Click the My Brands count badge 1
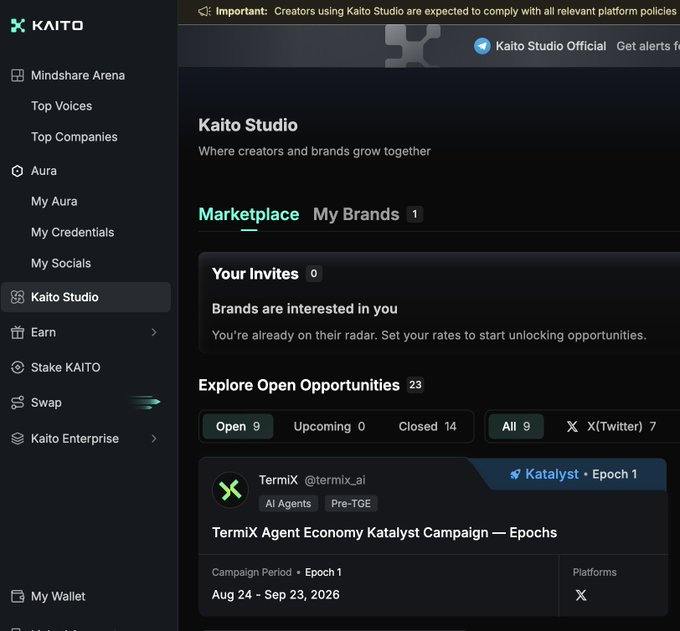 [x=415, y=214]
